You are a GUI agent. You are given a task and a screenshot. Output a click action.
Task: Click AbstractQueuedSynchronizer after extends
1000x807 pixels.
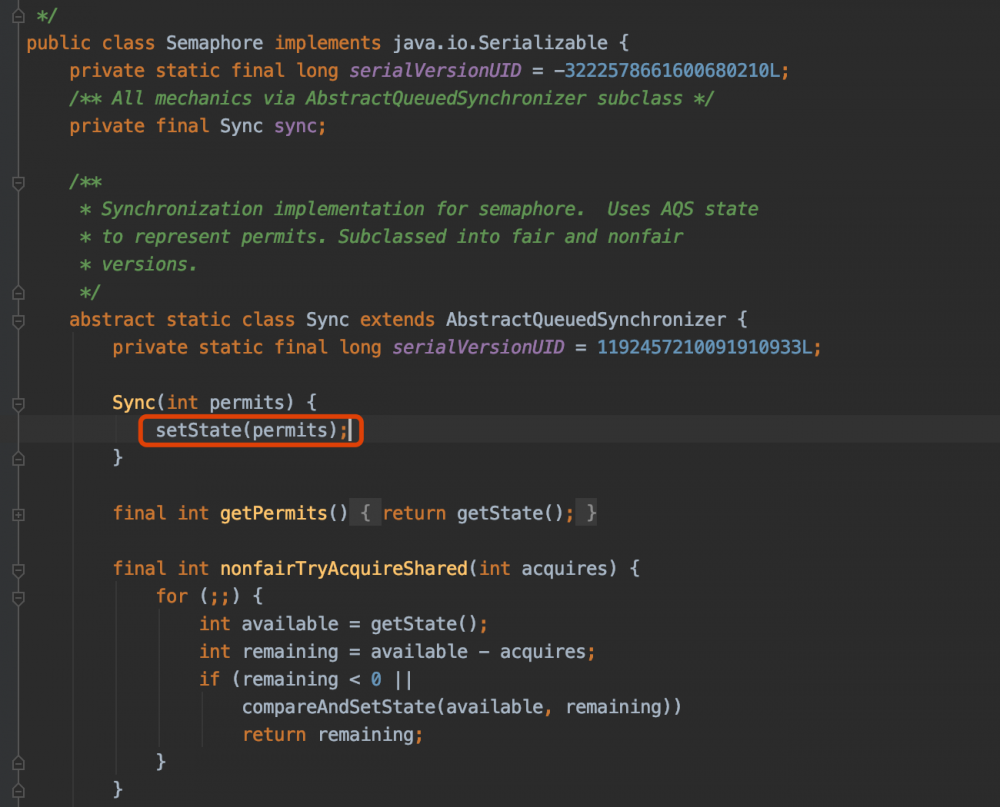[585, 319]
